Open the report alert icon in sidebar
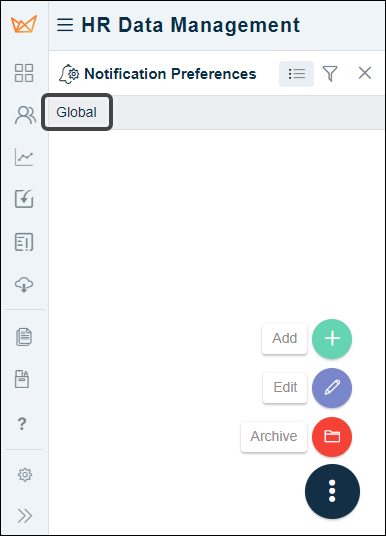This screenshot has width=386, height=536. pos(24,242)
